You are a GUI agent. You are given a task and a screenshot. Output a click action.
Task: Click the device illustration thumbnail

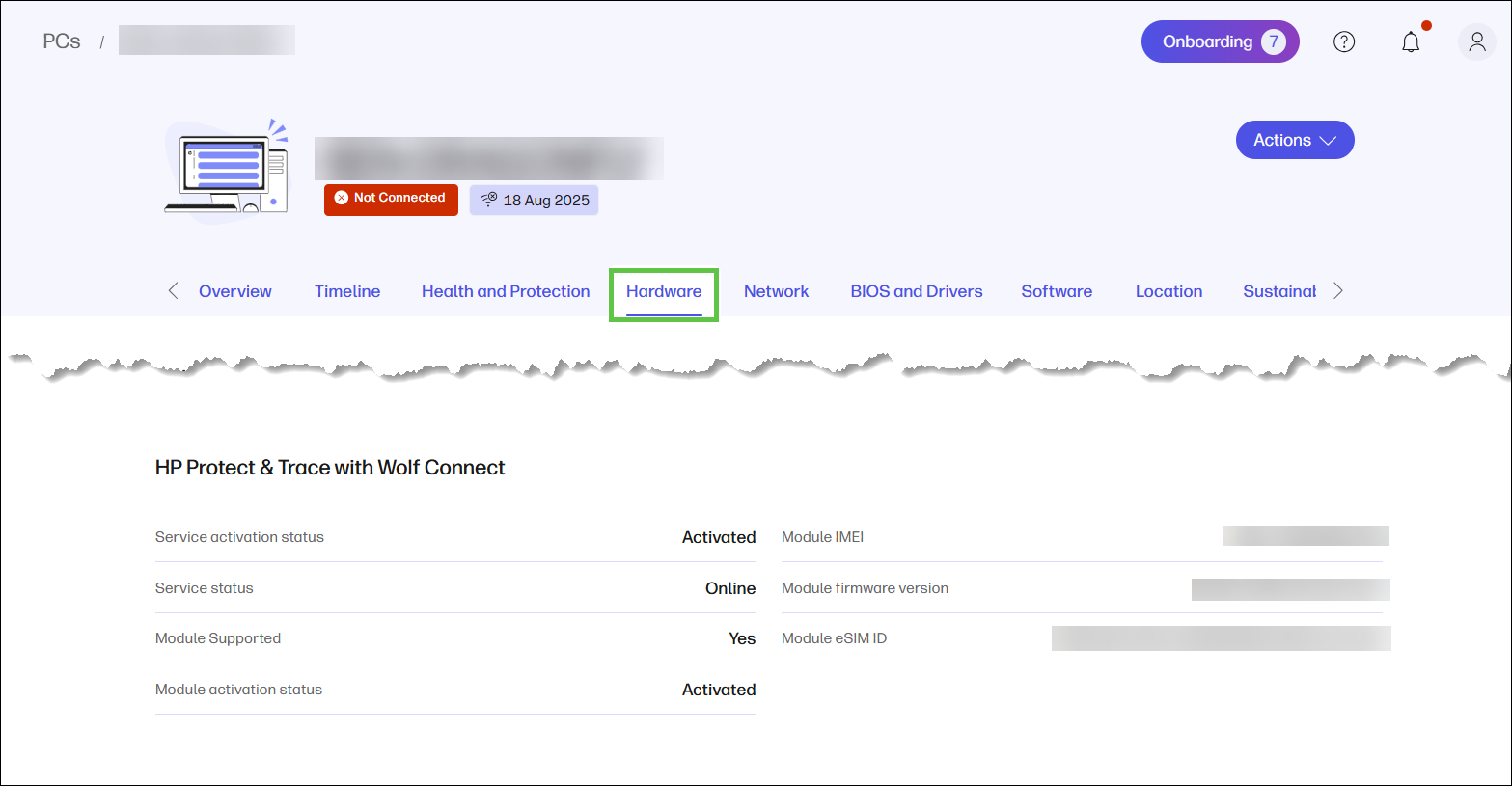click(x=225, y=170)
